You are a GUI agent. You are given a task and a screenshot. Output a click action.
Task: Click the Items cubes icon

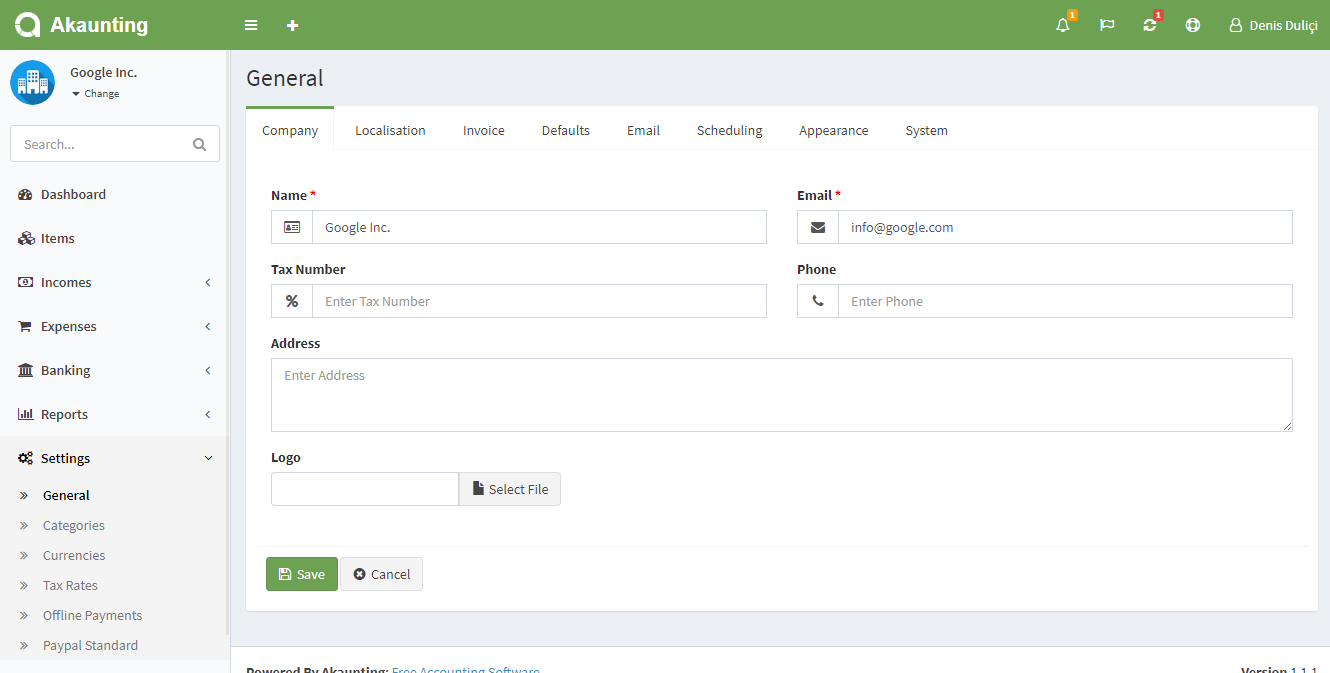[26, 238]
